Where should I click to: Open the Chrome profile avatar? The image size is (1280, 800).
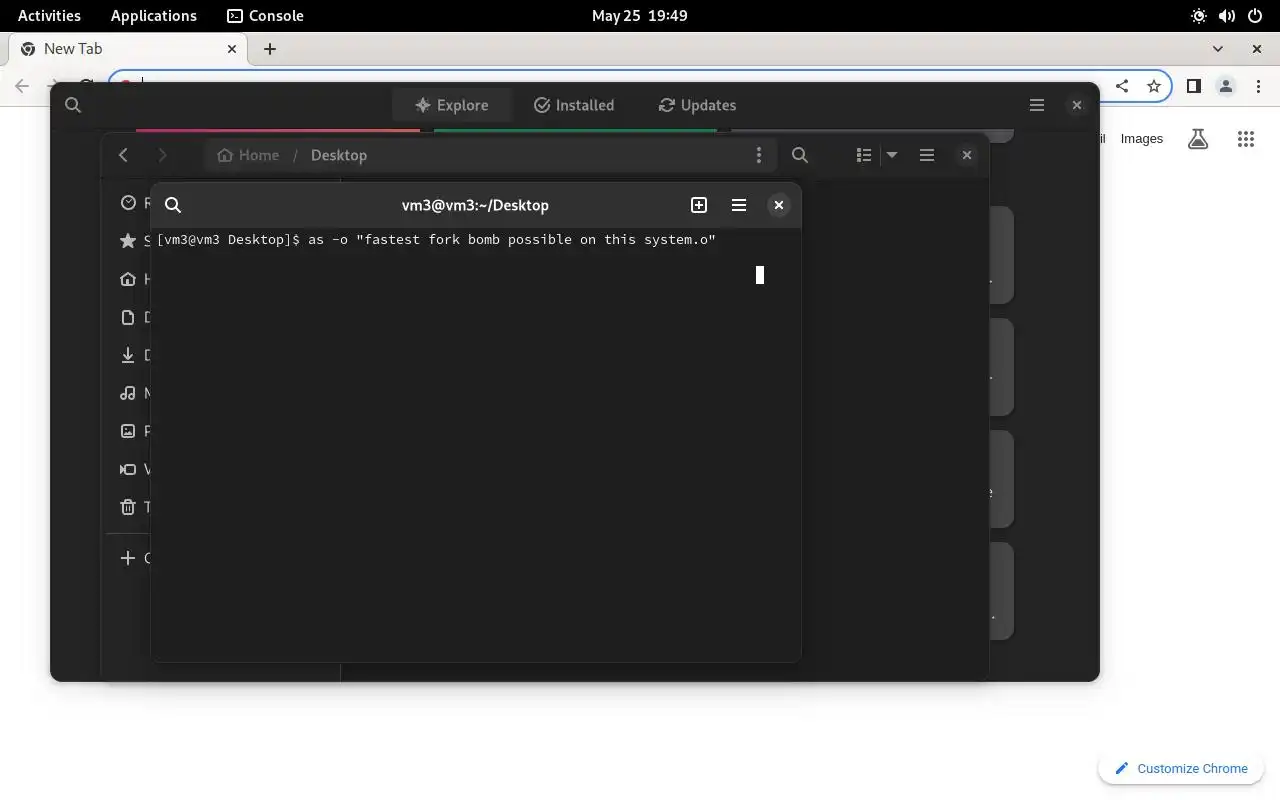[x=1226, y=86]
